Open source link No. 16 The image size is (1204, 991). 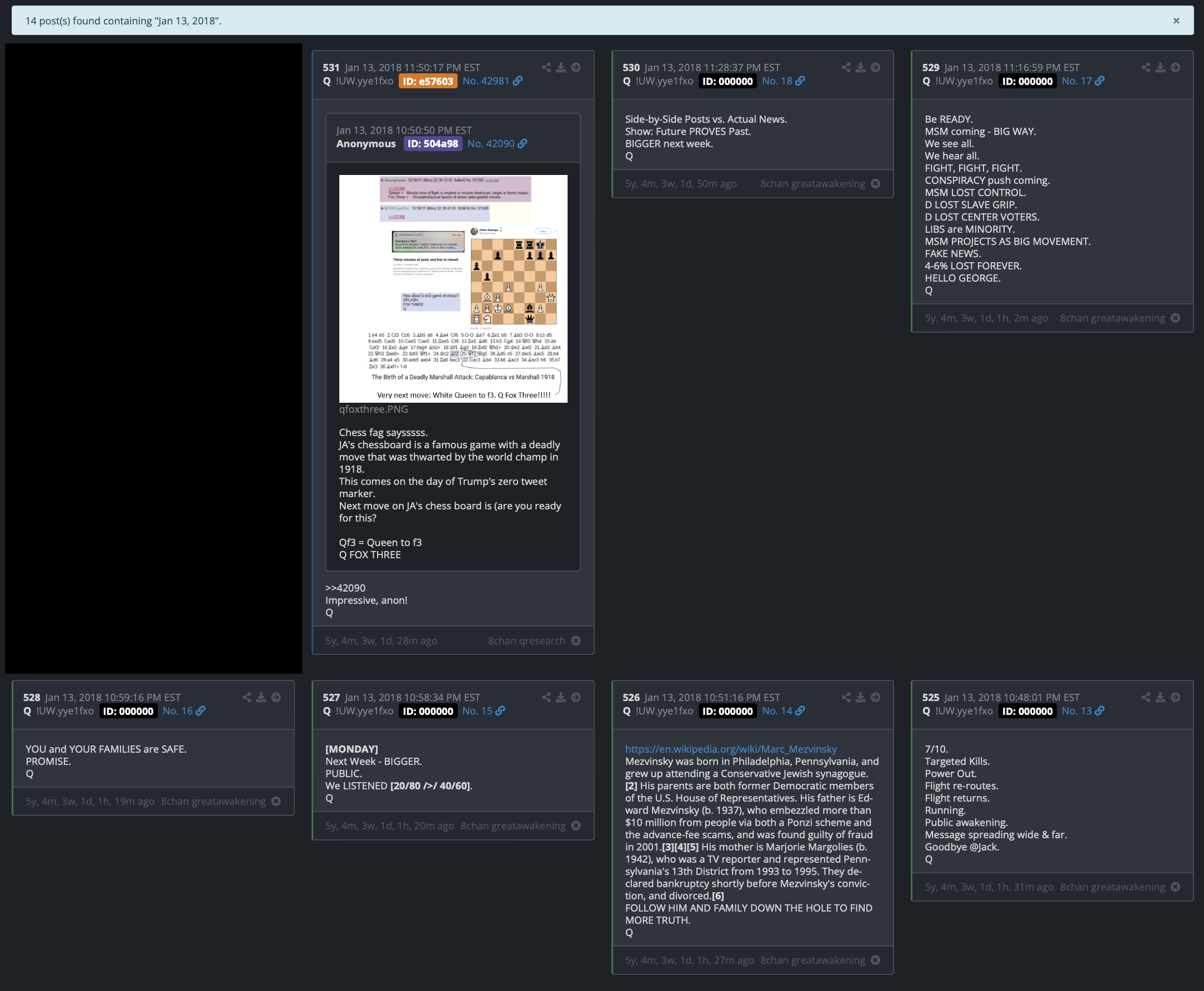click(x=184, y=710)
